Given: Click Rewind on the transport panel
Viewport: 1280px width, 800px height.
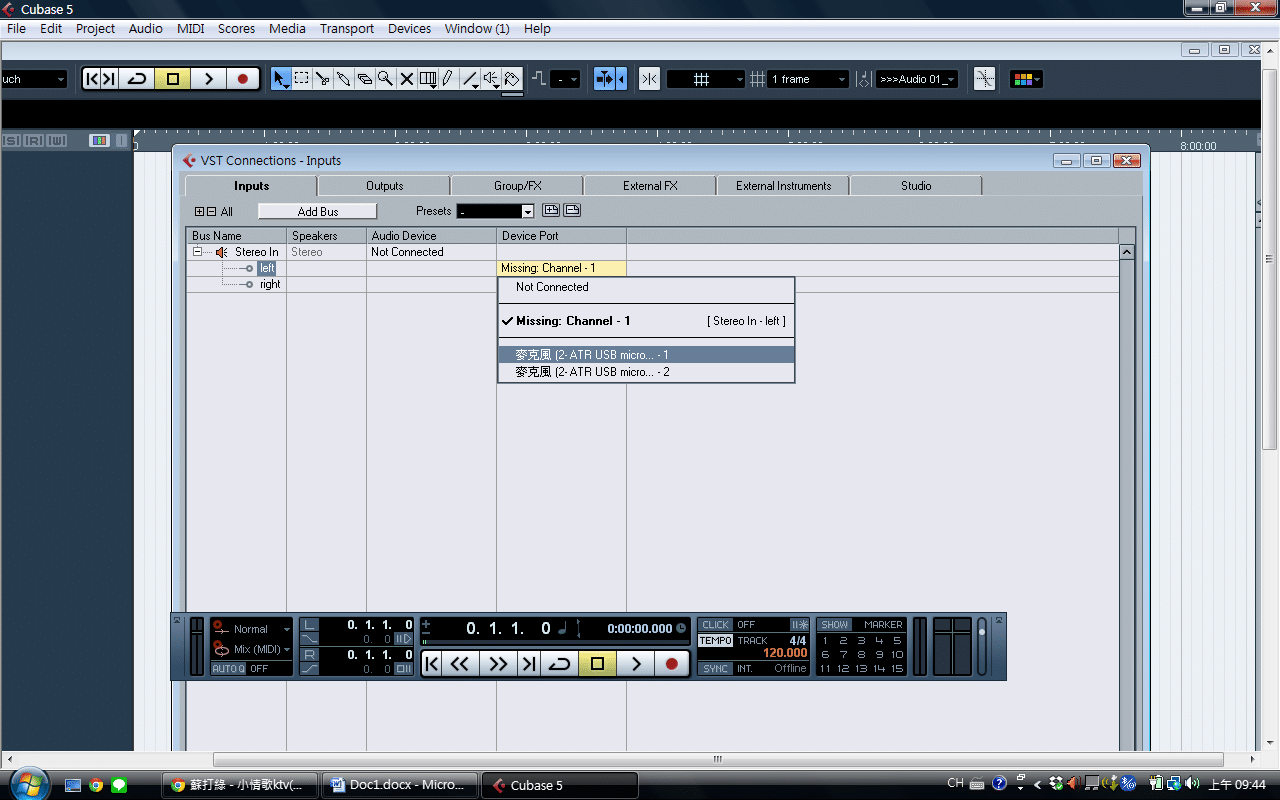Looking at the screenshot, I should click(x=459, y=664).
